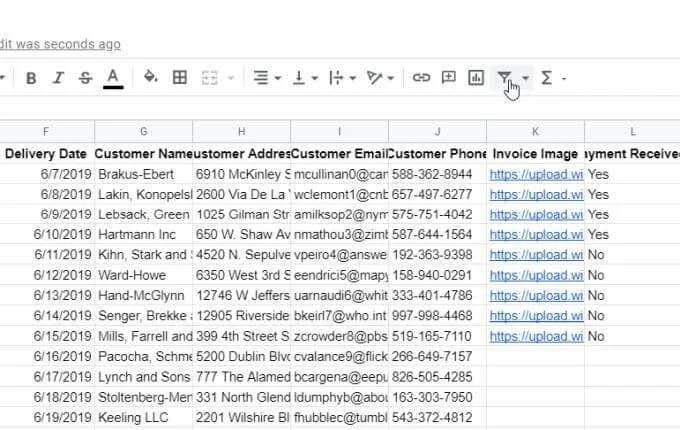Click the insert comment icon
Screen dimensions: 680x430
448,77
